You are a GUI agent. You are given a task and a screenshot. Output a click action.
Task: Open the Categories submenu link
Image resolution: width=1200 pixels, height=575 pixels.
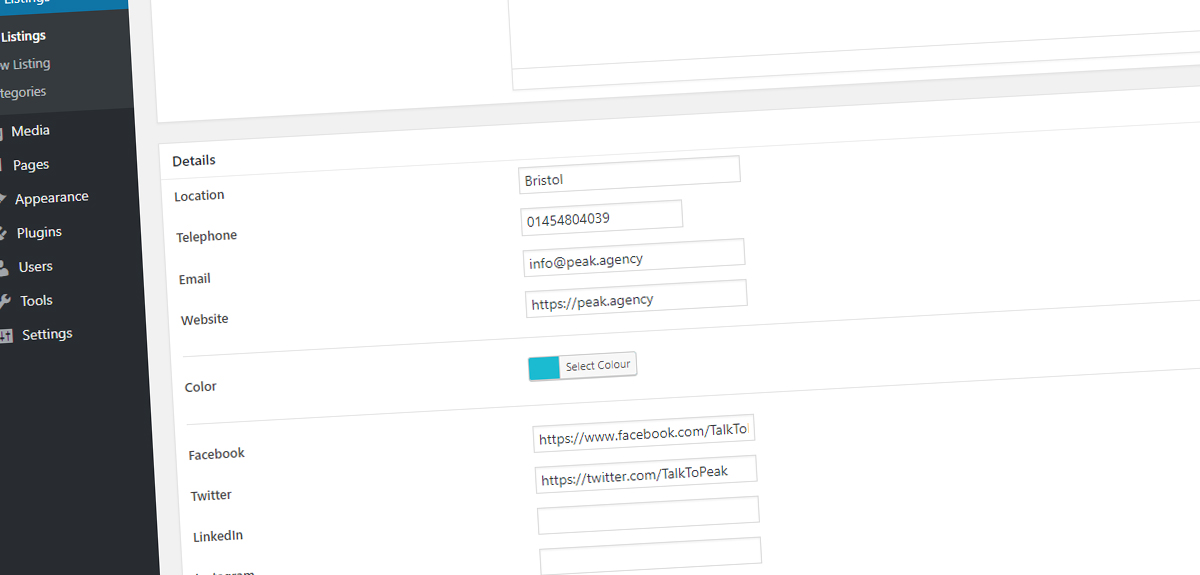click(23, 92)
